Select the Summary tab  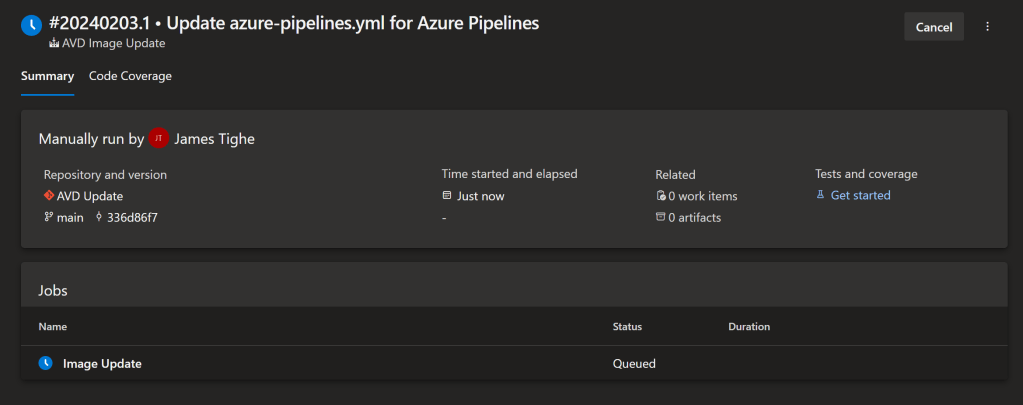tap(47, 76)
